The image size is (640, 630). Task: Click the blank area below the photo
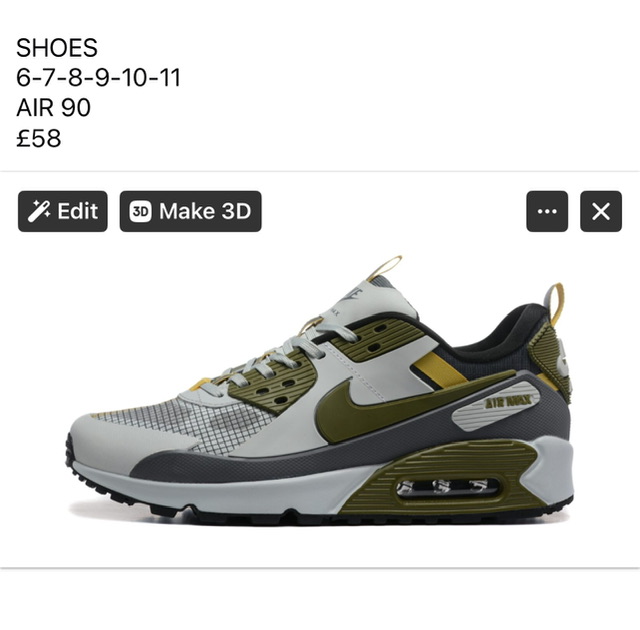pos(320,599)
